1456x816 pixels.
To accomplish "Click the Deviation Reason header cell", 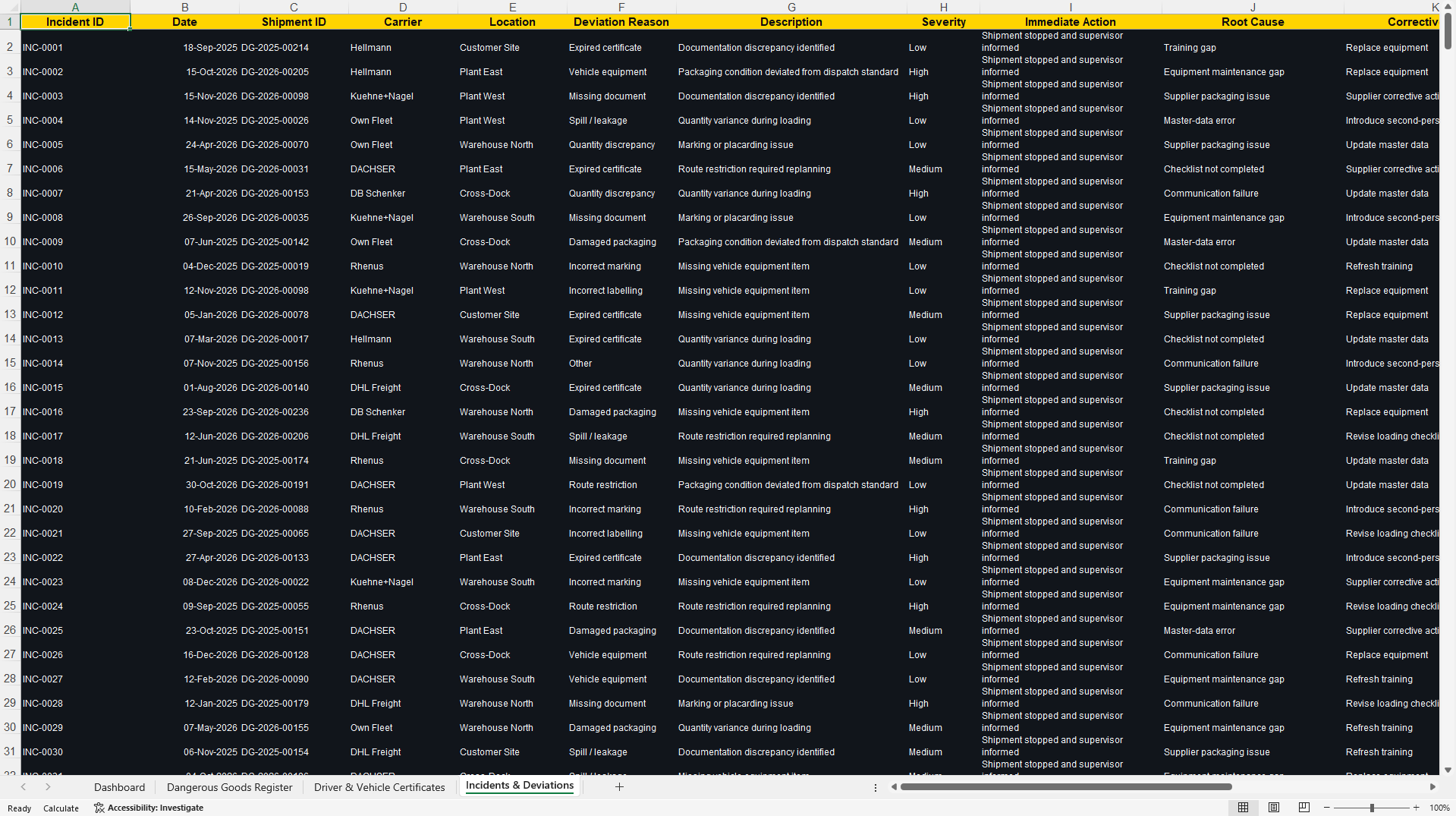I will (621, 22).
